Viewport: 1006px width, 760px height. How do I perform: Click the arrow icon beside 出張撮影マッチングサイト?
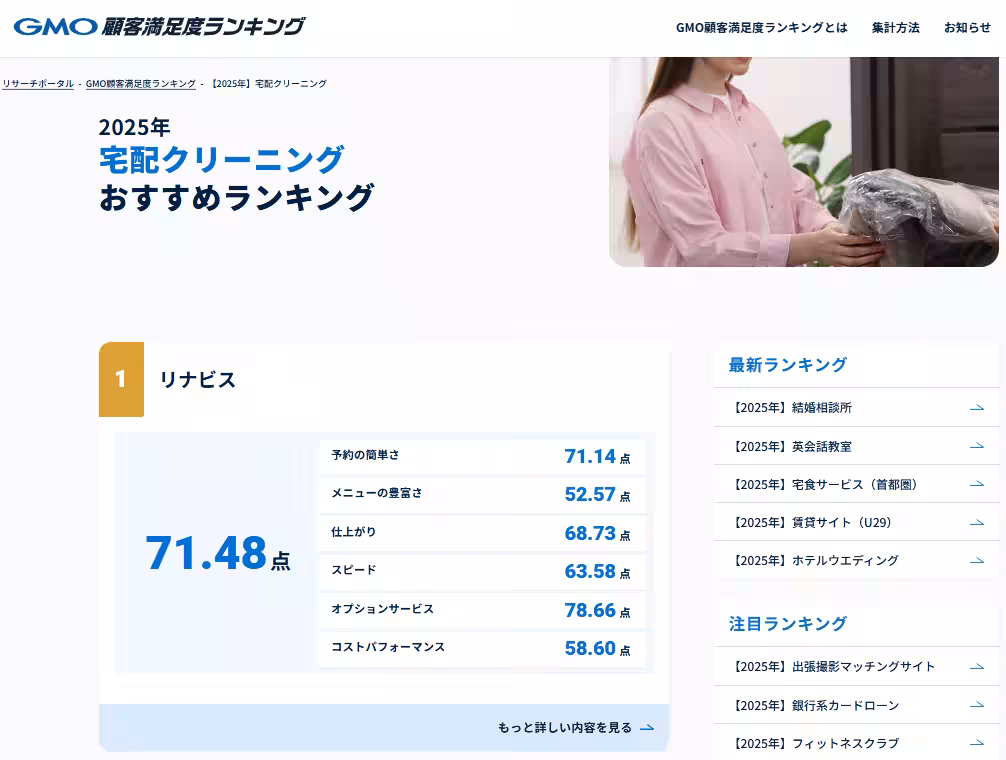[x=976, y=666]
